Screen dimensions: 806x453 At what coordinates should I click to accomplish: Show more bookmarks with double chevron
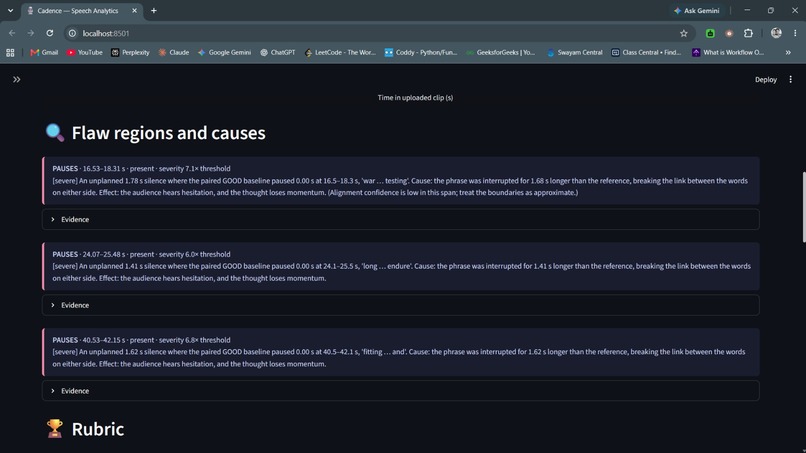(788, 52)
